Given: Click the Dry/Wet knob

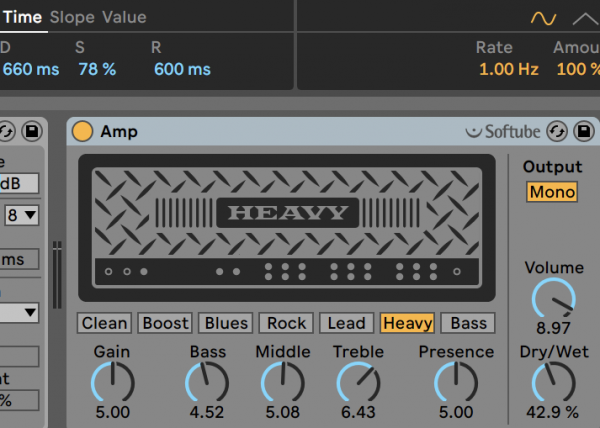Looking at the screenshot, I should [553, 382].
